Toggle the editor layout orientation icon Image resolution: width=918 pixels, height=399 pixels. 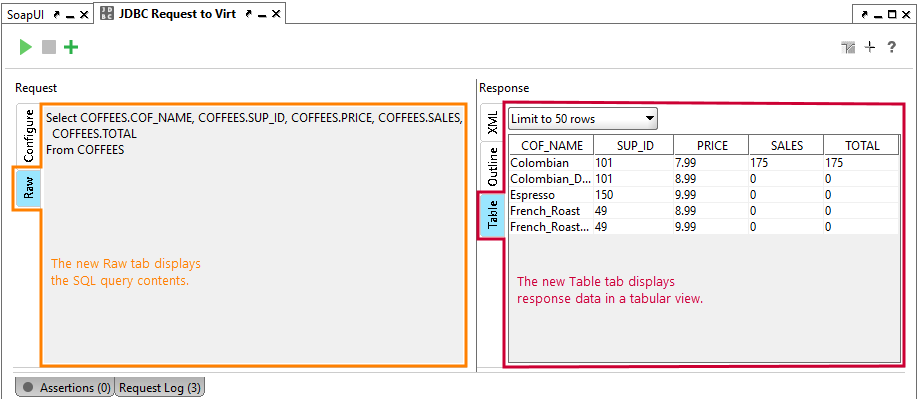pyautogui.click(x=848, y=48)
